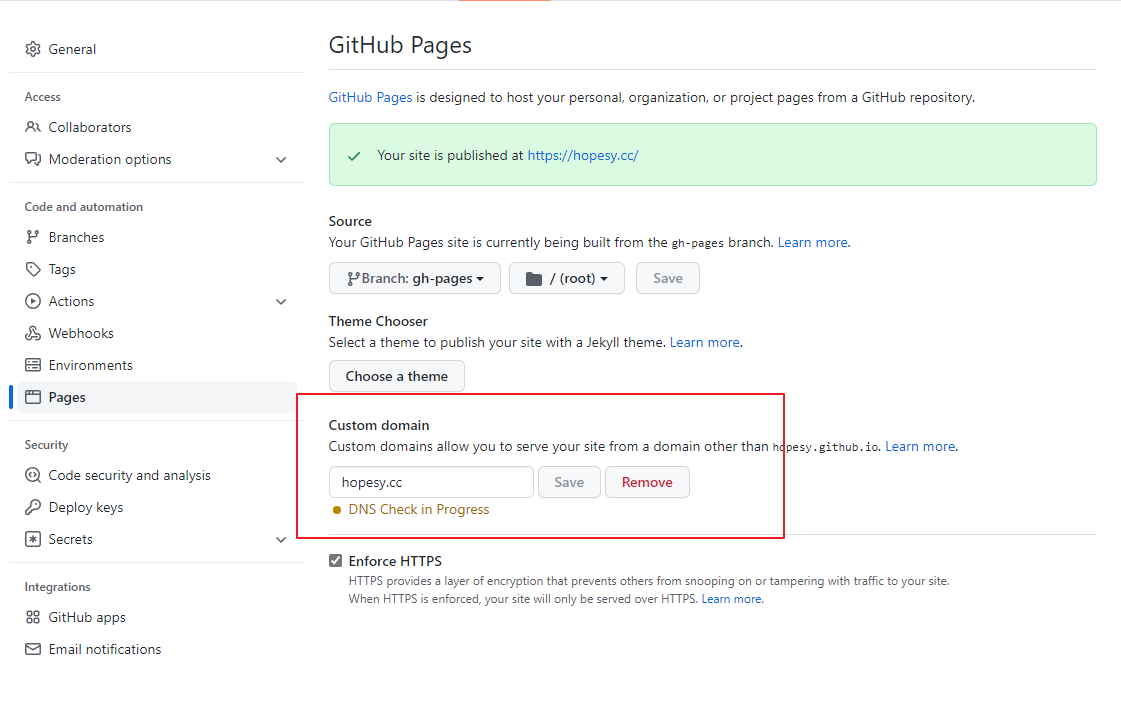The image size is (1121, 701).
Task: Expand the Moderation options section
Action: tap(281, 159)
